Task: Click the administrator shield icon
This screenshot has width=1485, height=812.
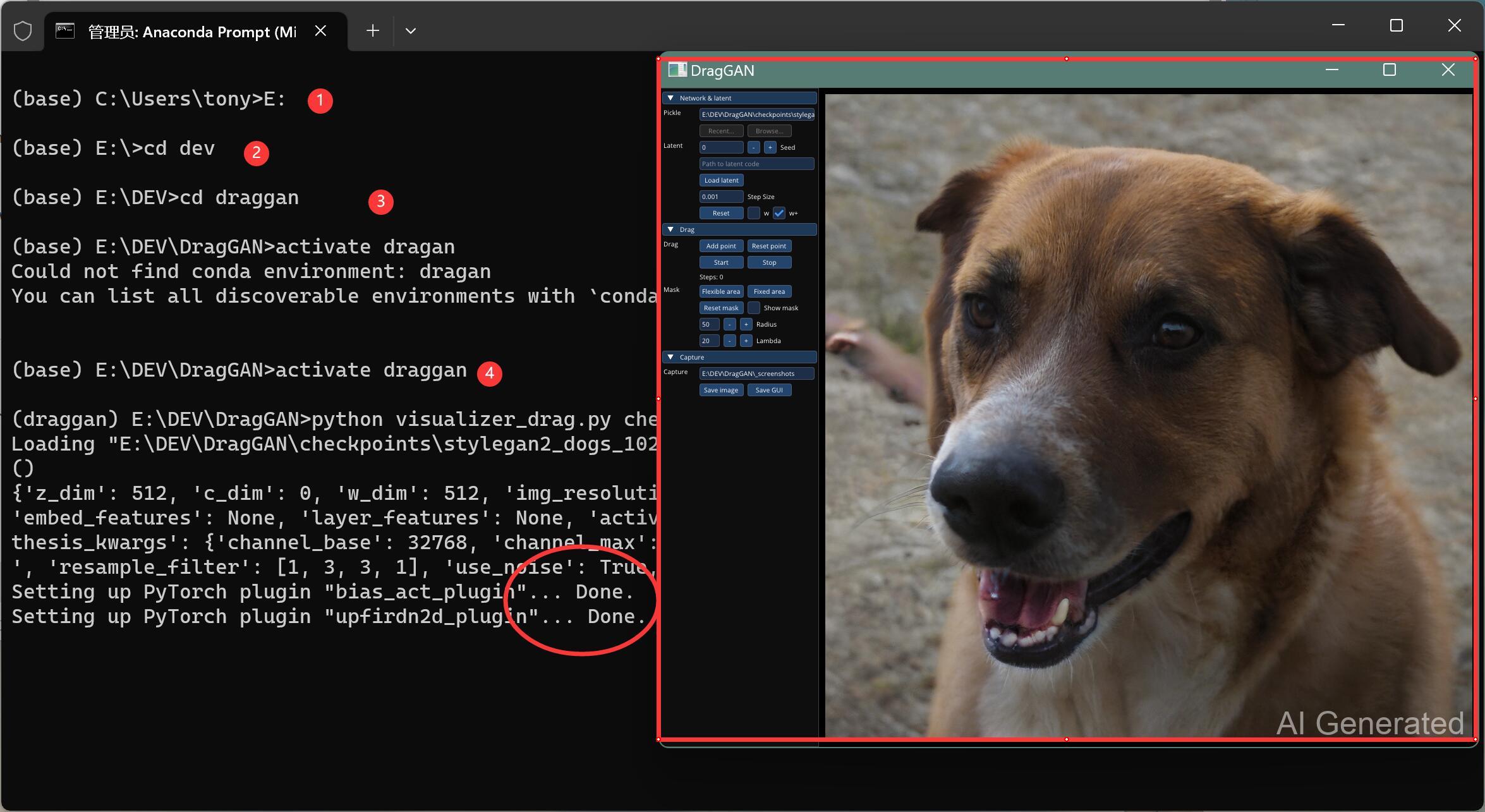Action: point(23,31)
